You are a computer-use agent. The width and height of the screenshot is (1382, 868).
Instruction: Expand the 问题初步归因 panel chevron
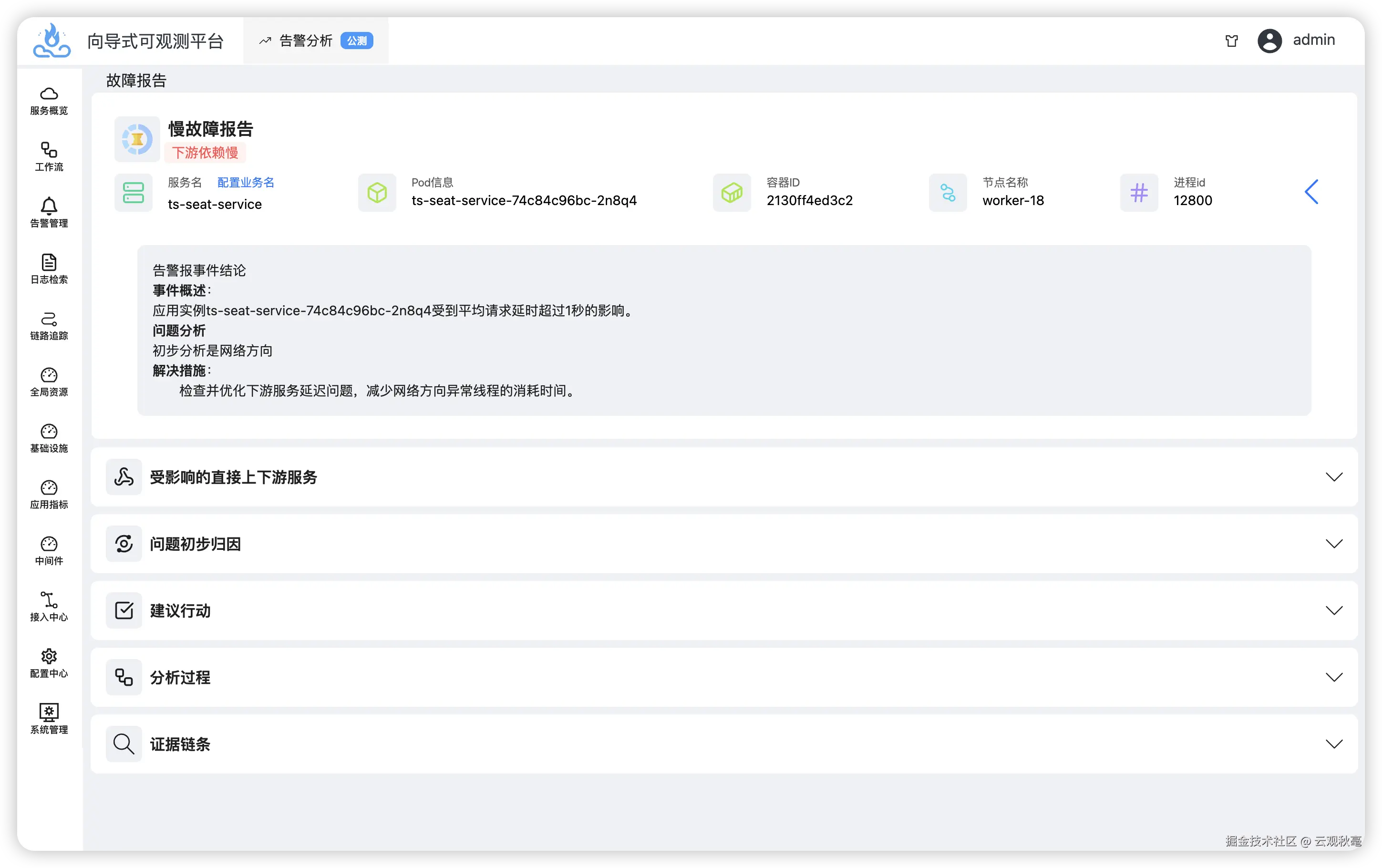tap(1334, 544)
